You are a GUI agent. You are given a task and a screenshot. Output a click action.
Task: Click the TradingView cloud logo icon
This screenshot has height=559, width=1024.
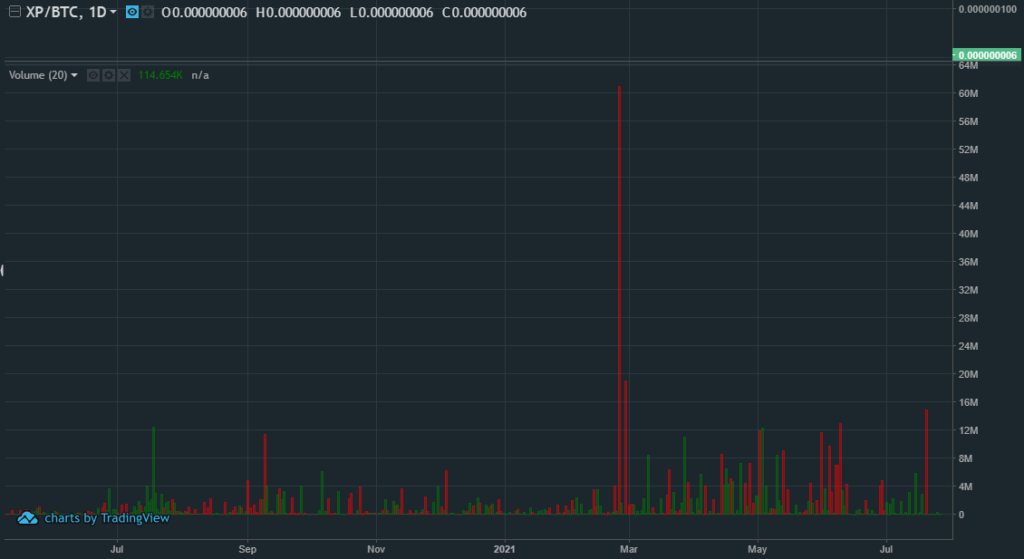[x=27, y=519]
